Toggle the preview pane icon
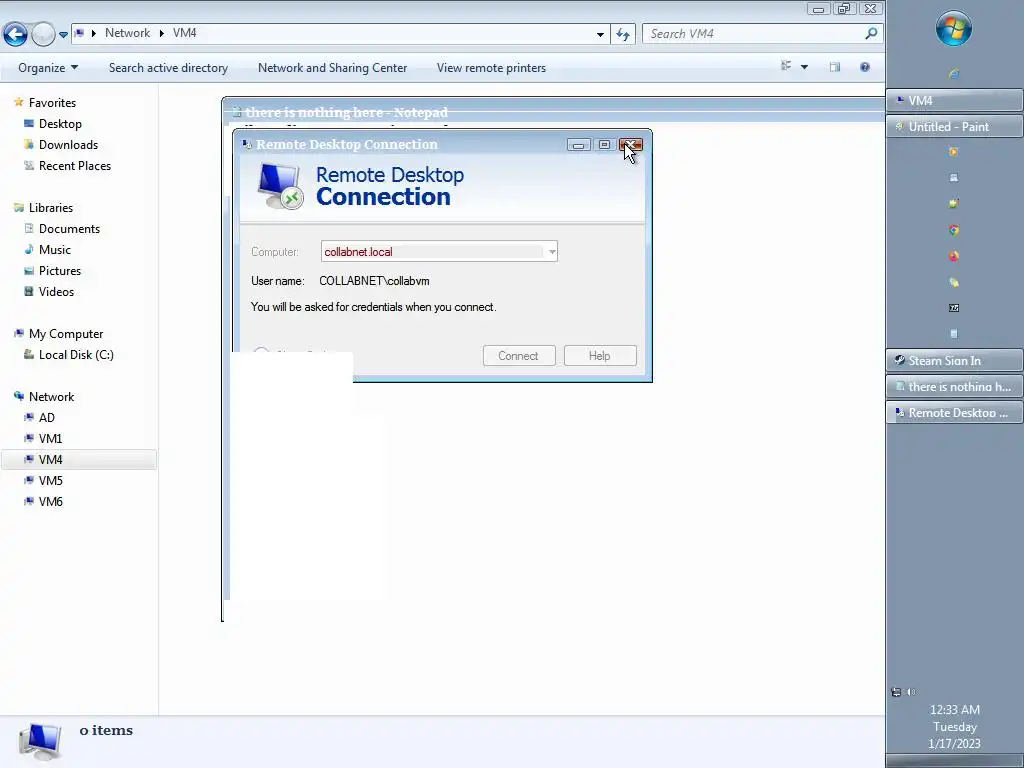This screenshot has width=1024, height=768. 835,67
